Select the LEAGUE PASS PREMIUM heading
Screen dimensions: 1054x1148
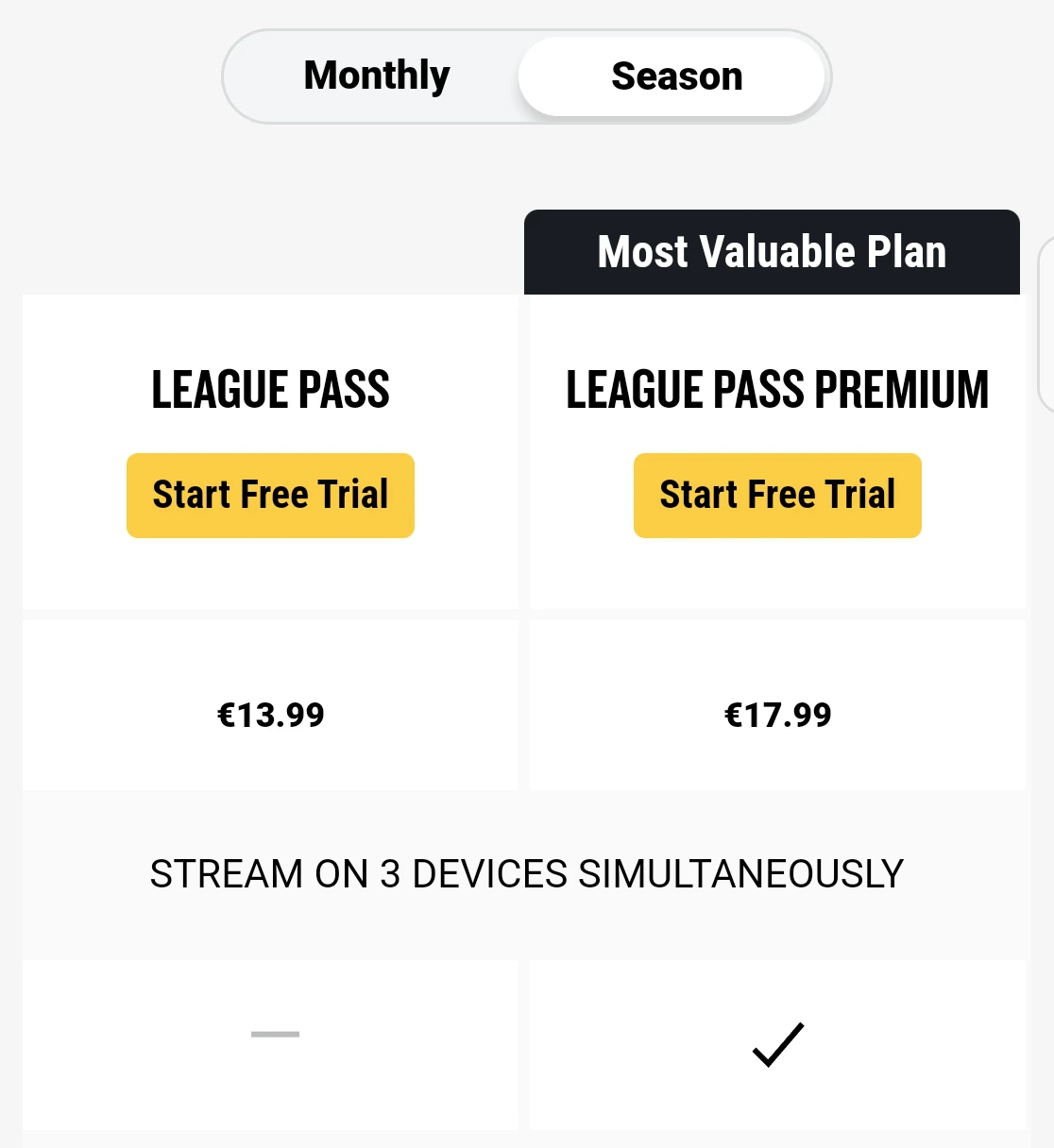click(777, 390)
